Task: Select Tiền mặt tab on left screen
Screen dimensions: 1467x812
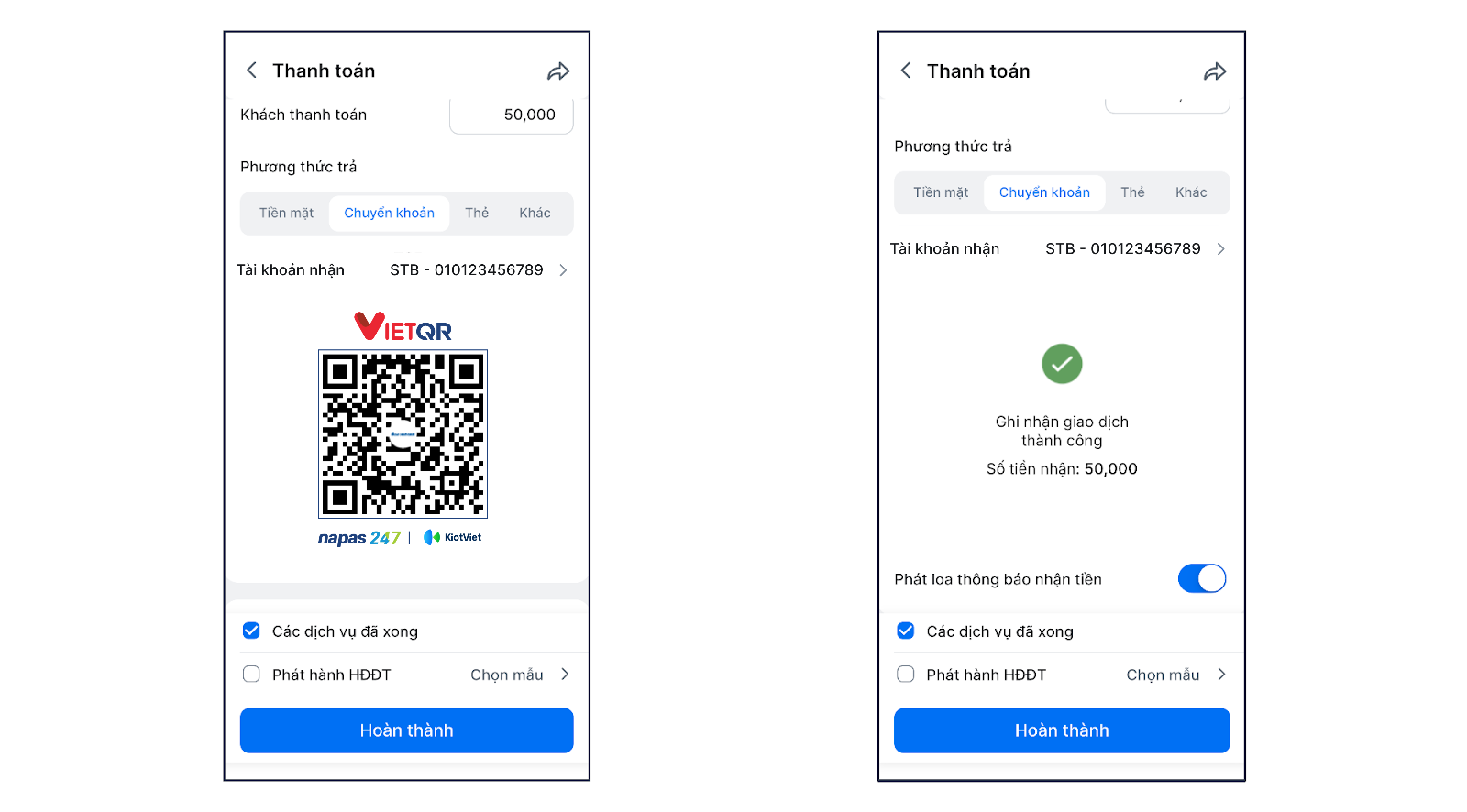Action: [x=286, y=213]
